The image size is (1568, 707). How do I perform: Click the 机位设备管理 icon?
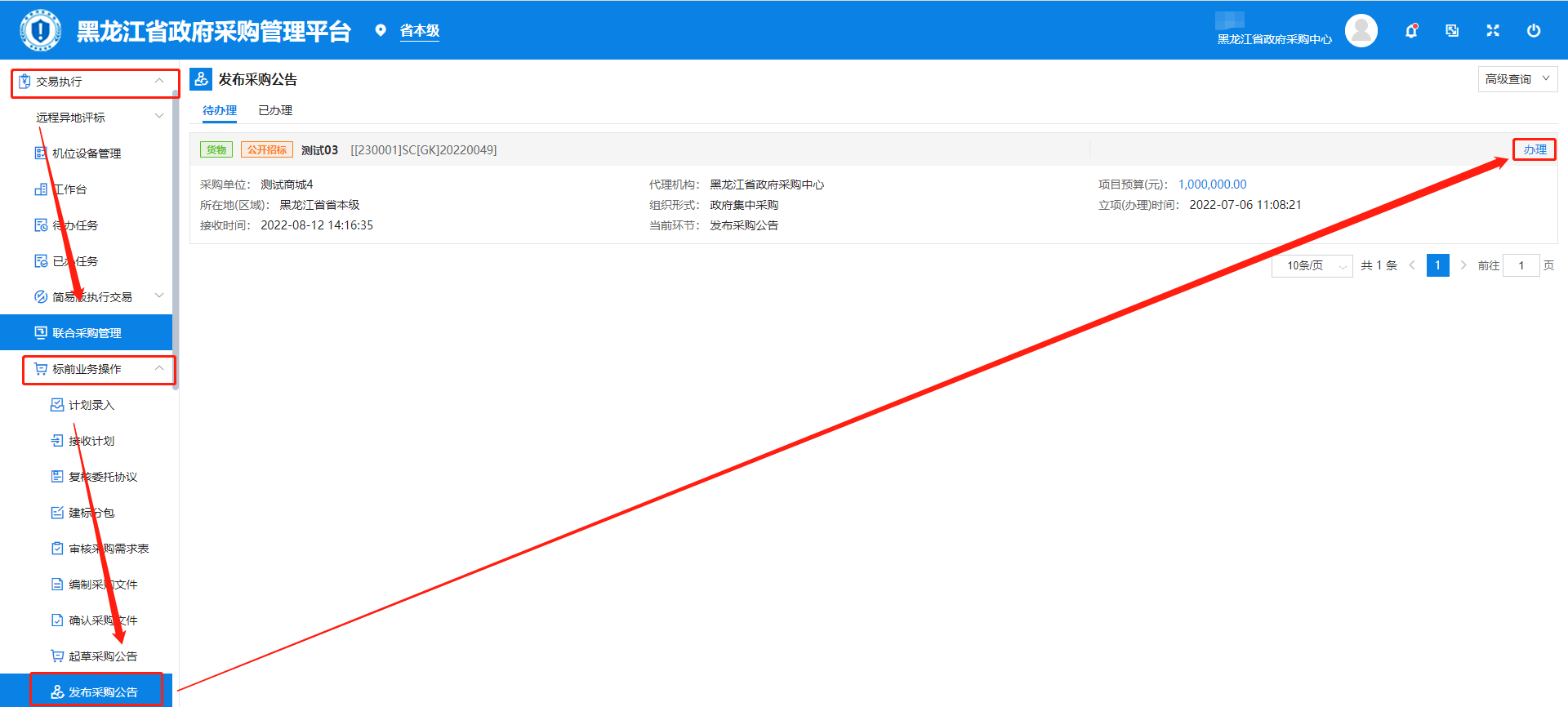pyautogui.click(x=41, y=153)
